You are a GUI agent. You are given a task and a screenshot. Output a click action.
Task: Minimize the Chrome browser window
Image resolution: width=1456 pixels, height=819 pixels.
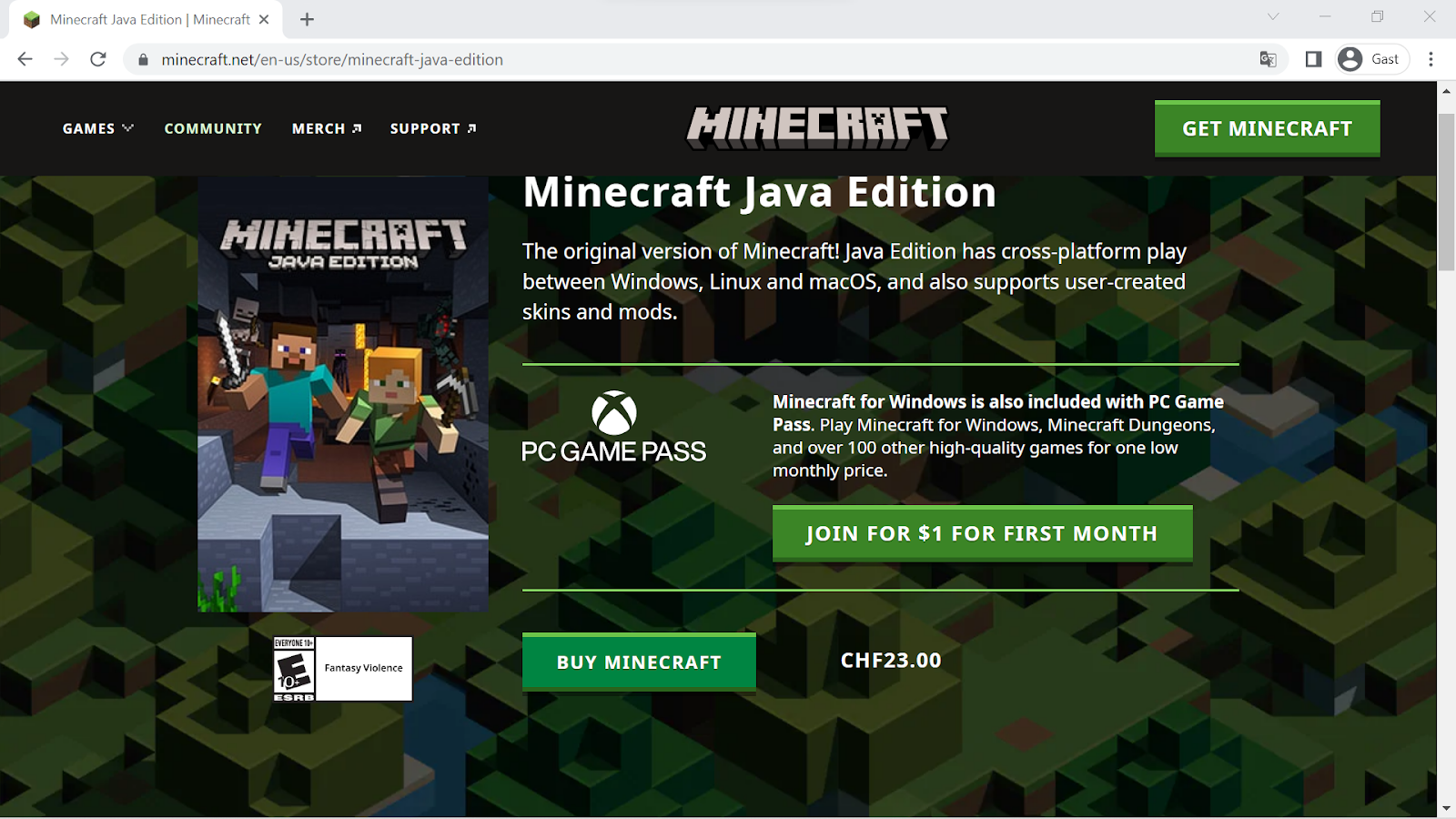(1325, 16)
